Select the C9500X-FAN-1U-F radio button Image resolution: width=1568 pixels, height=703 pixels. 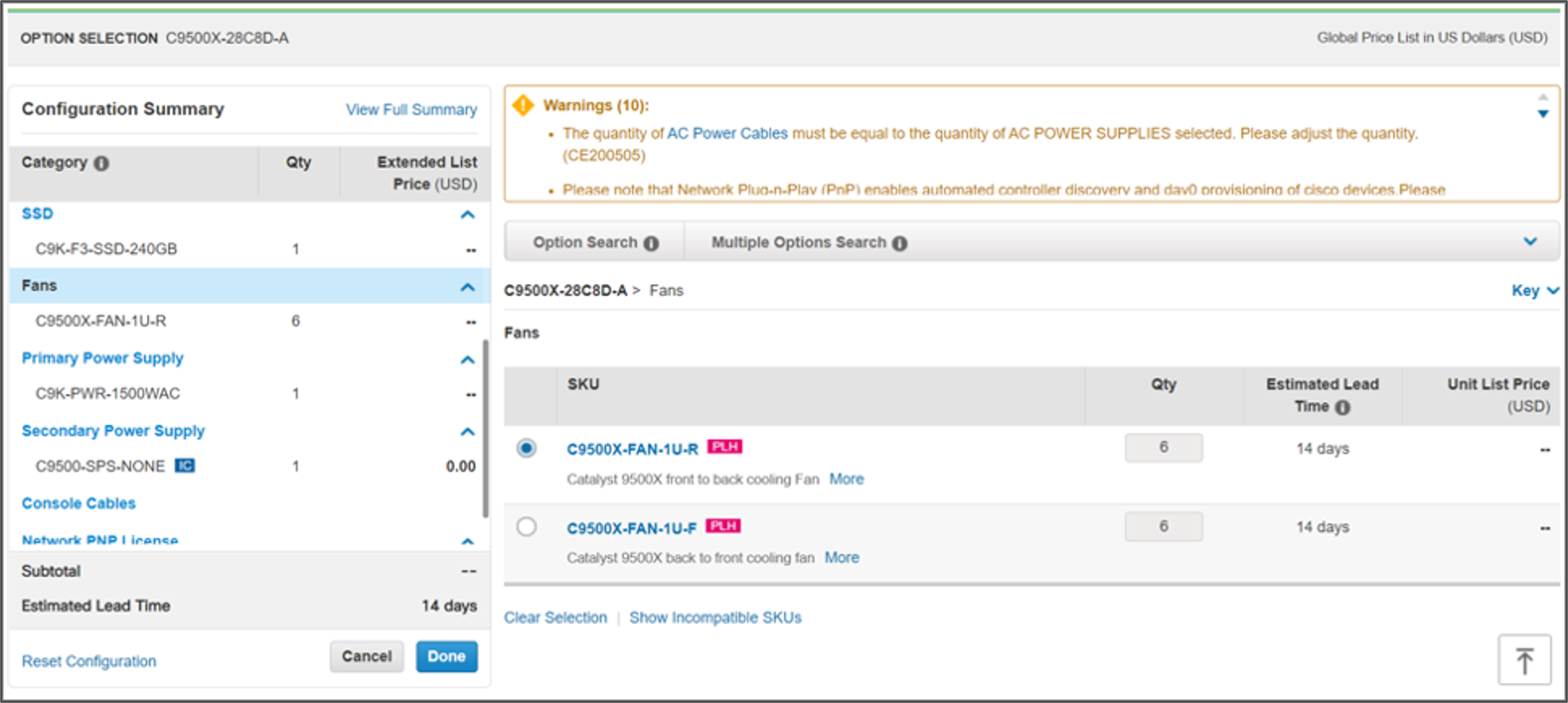527,526
